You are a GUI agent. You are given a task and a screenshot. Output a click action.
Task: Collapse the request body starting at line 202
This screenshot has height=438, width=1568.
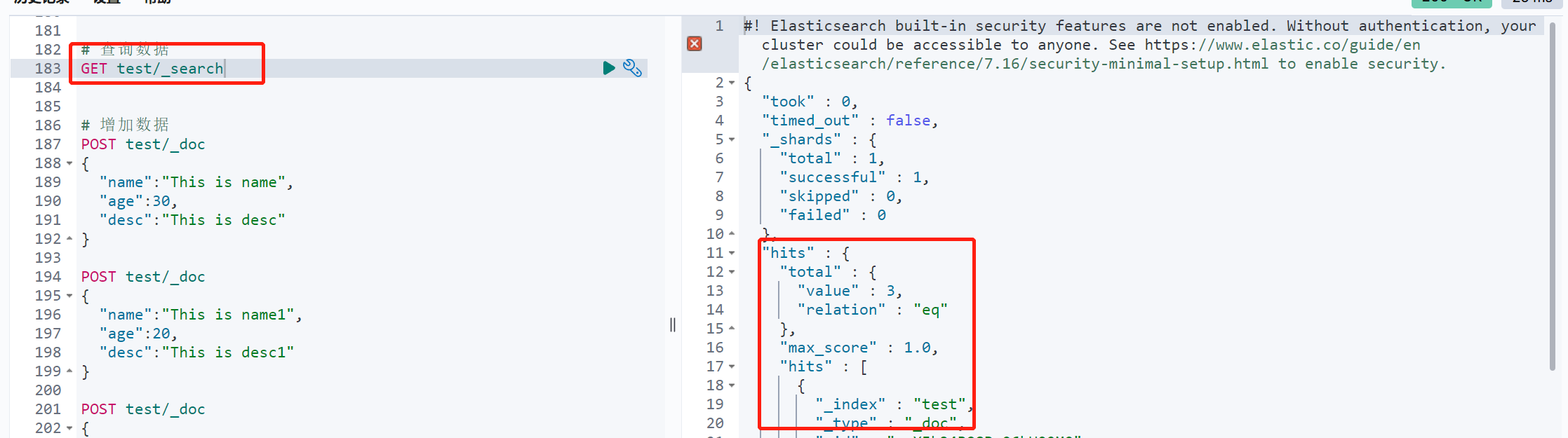point(69,428)
